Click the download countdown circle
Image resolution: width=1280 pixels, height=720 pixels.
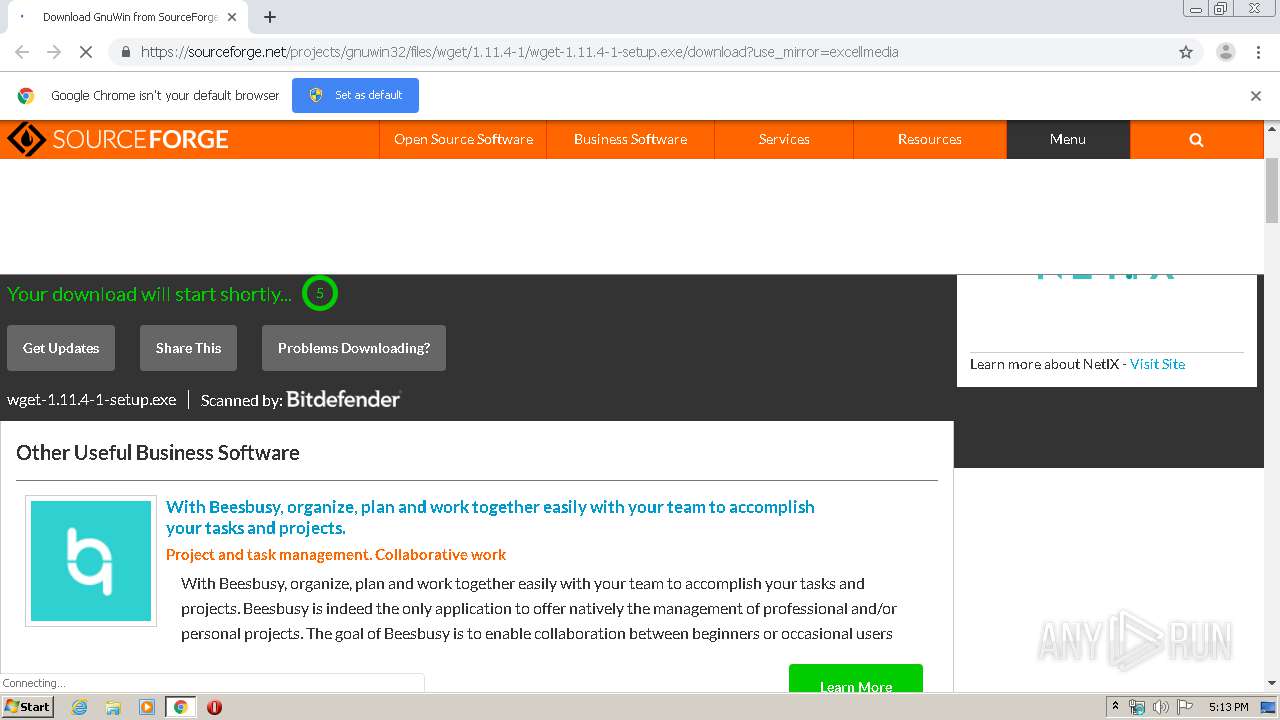click(x=320, y=293)
